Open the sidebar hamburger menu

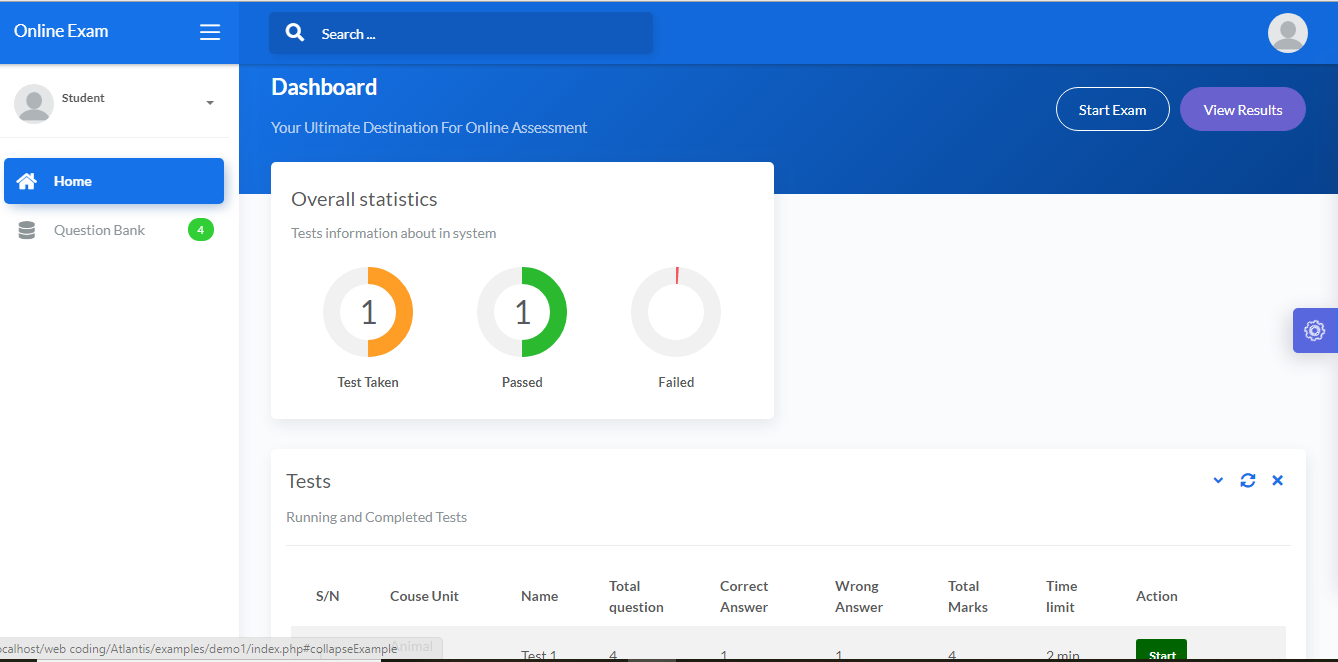(210, 31)
